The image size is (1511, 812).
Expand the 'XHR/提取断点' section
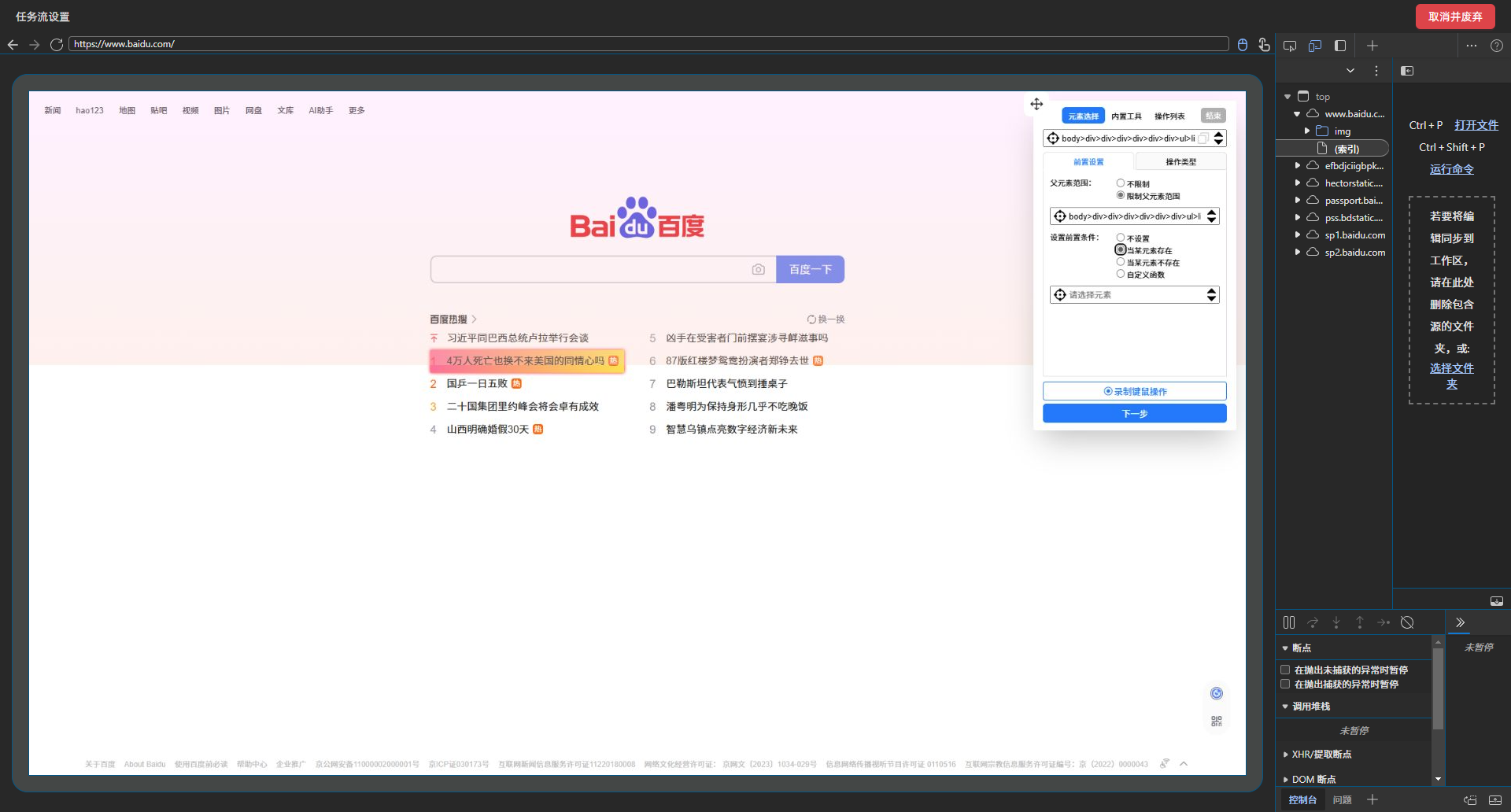click(1285, 755)
